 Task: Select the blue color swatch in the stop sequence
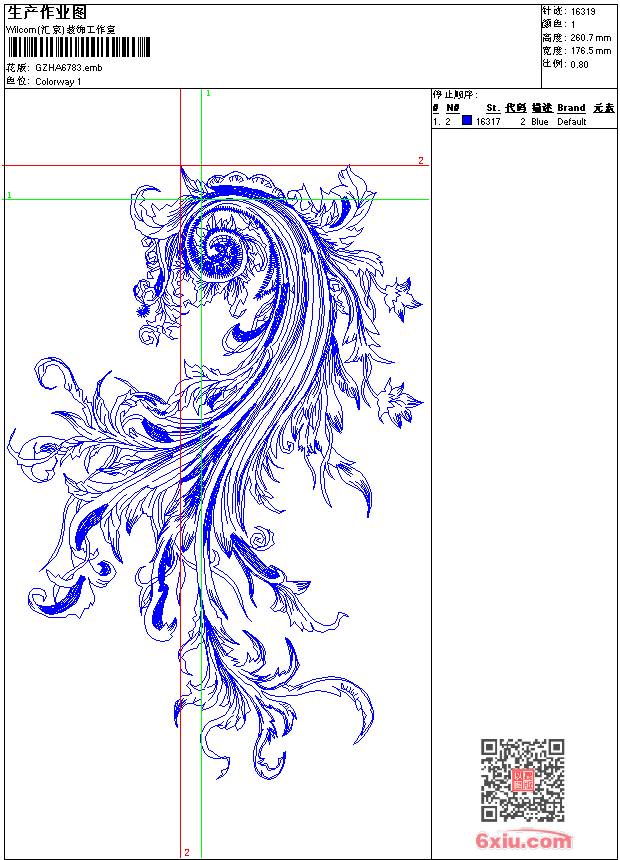pyautogui.click(x=466, y=121)
